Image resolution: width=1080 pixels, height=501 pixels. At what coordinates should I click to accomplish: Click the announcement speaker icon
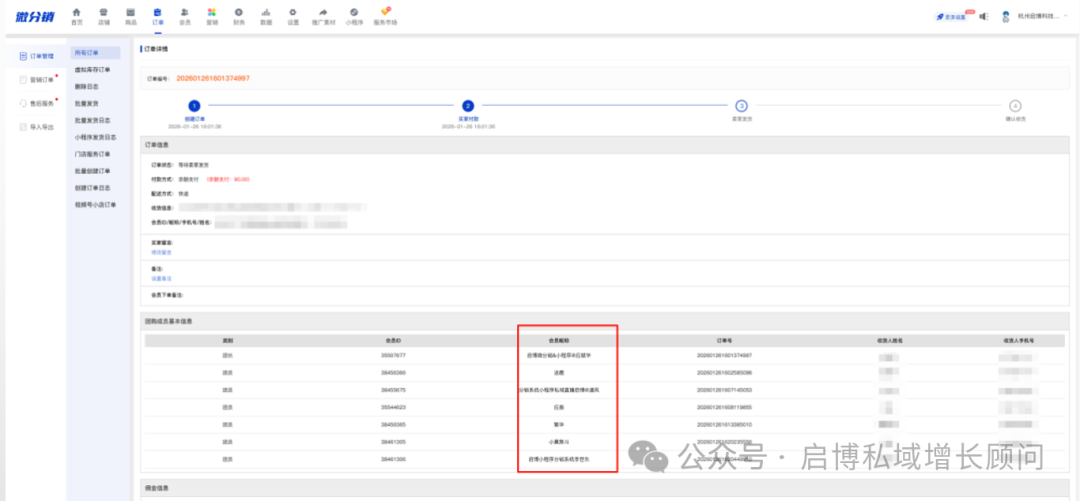point(983,16)
